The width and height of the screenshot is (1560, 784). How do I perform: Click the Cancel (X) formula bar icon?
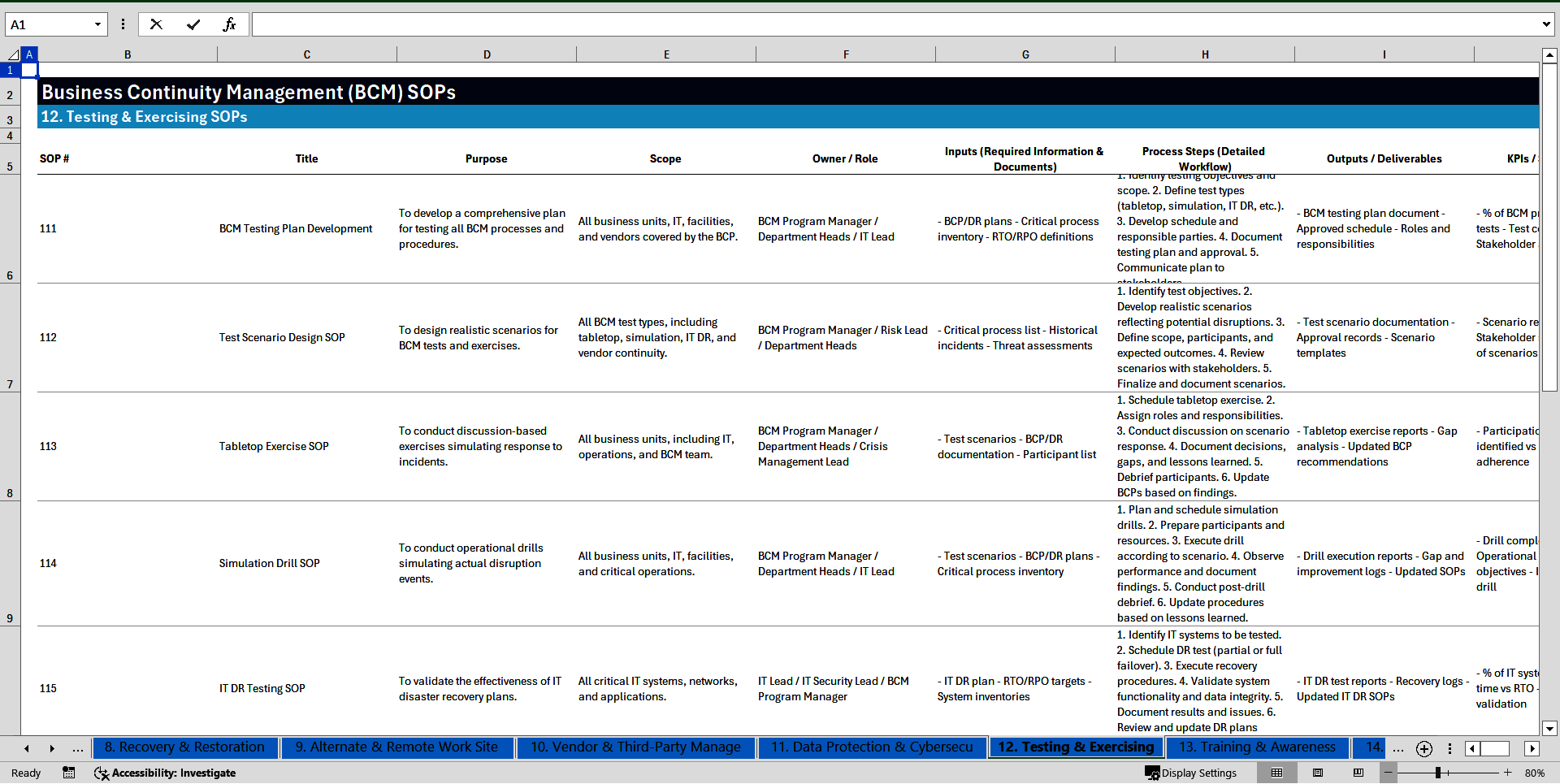click(156, 24)
